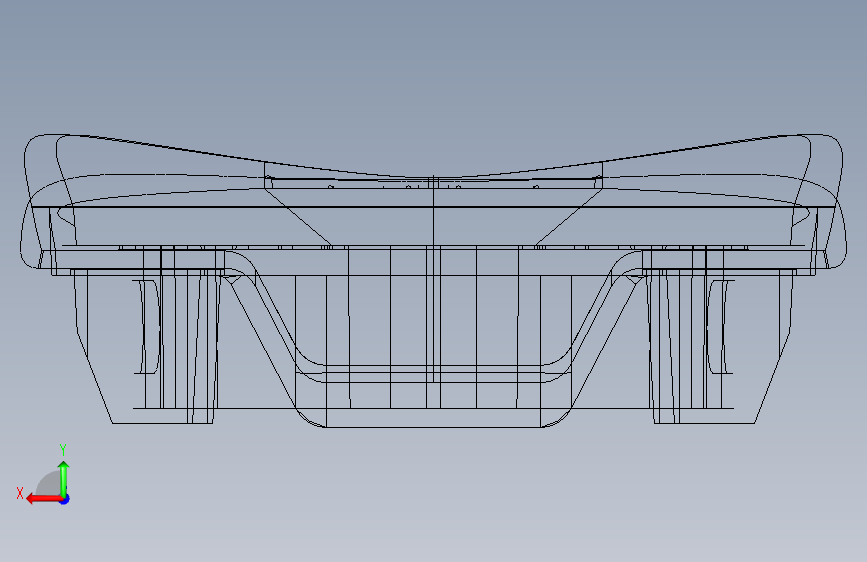Click the red X axis arrow
This screenshot has width=867, height=562.
coord(44,499)
